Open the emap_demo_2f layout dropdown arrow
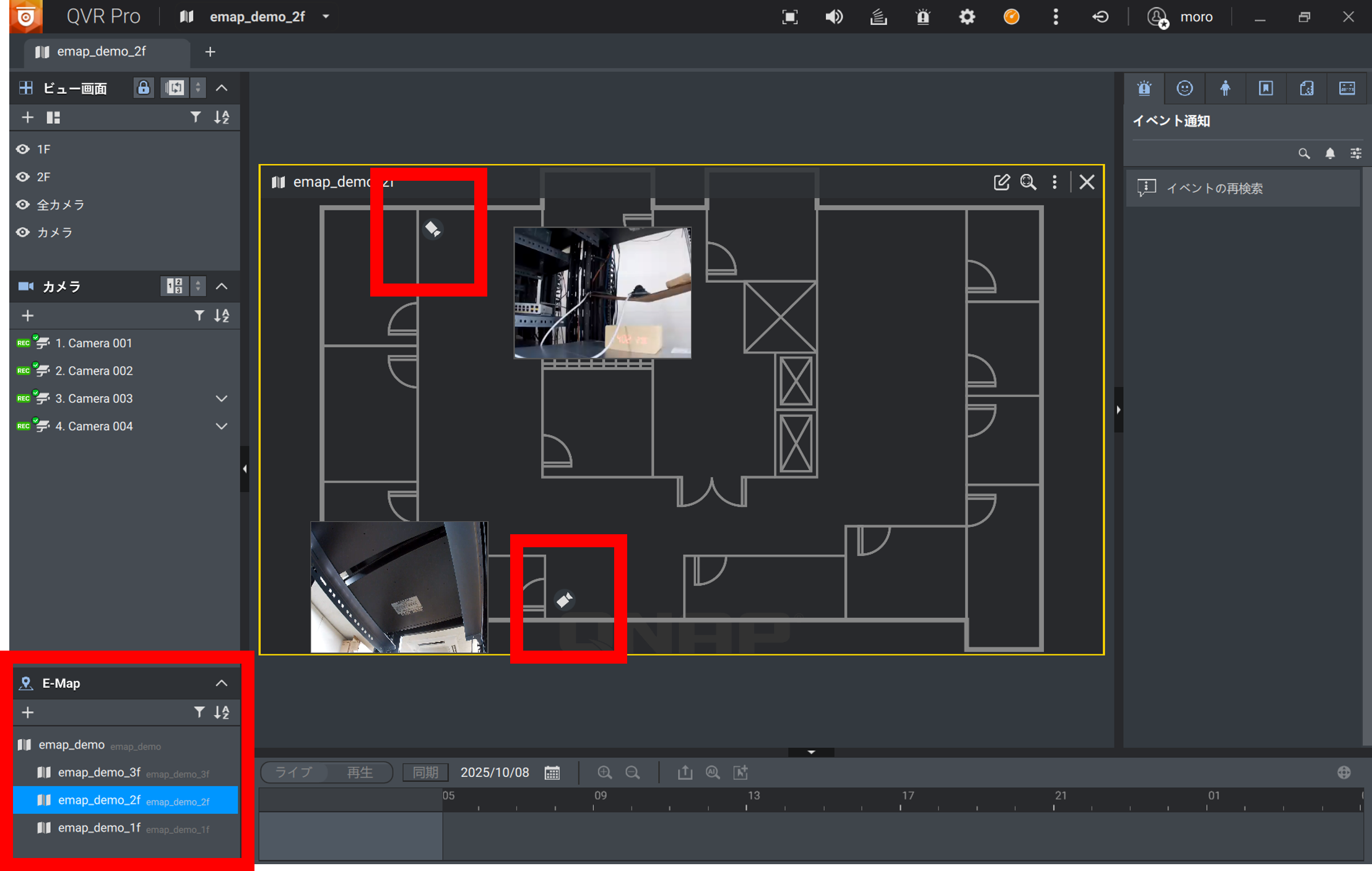The height and width of the screenshot is (871, 1372). [326, 17]
